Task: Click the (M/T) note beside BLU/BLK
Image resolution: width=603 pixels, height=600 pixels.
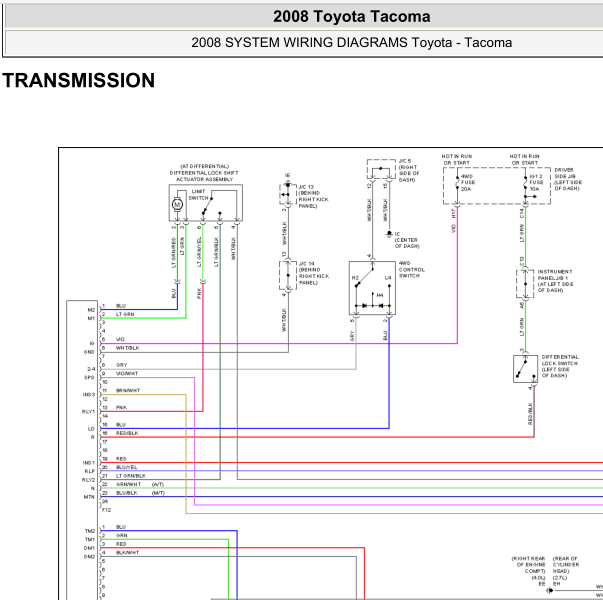Action: tap(158, 493)
